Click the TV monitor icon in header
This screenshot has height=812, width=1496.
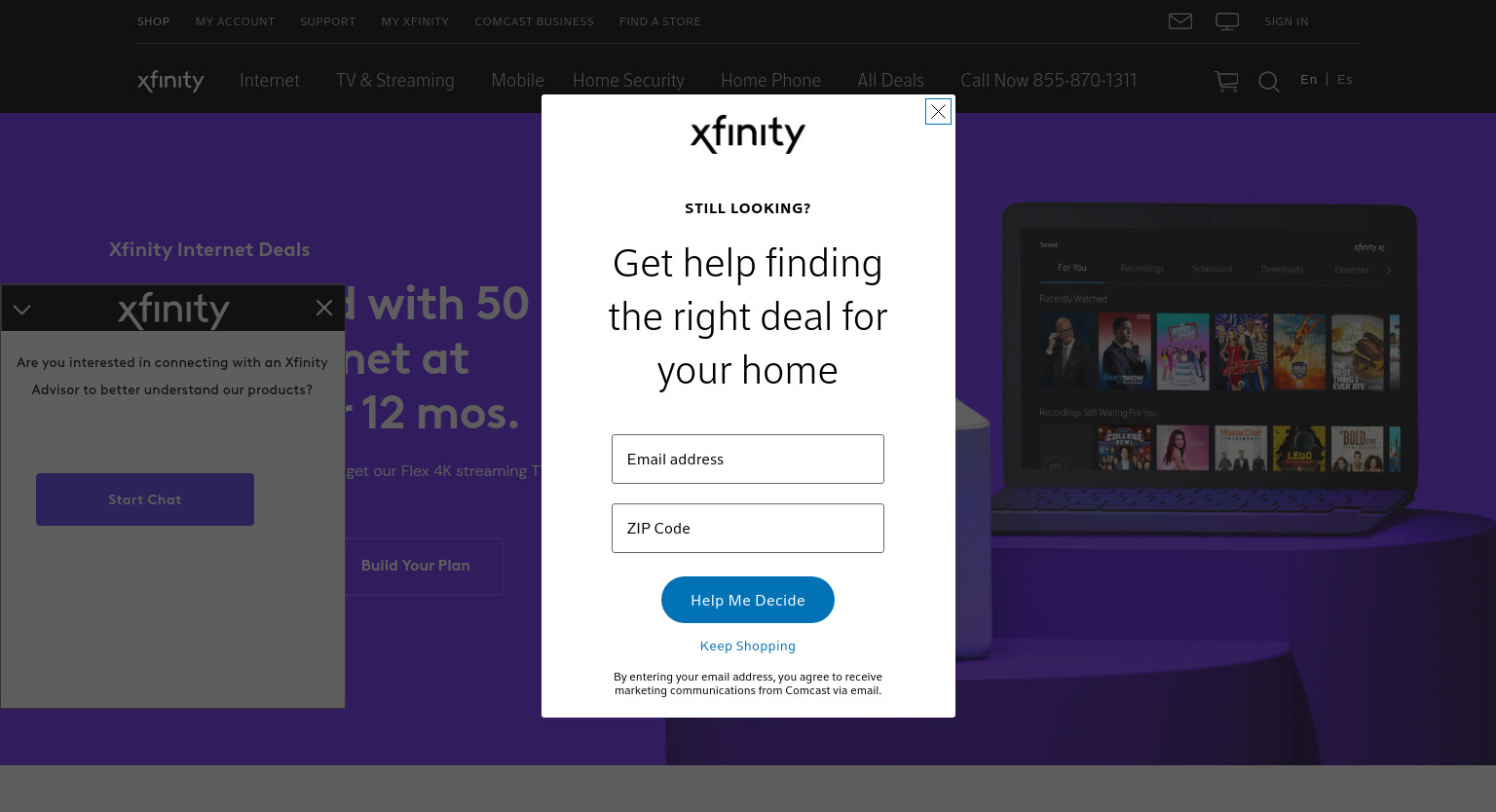pyautogui.click(x=1227, y=21)
